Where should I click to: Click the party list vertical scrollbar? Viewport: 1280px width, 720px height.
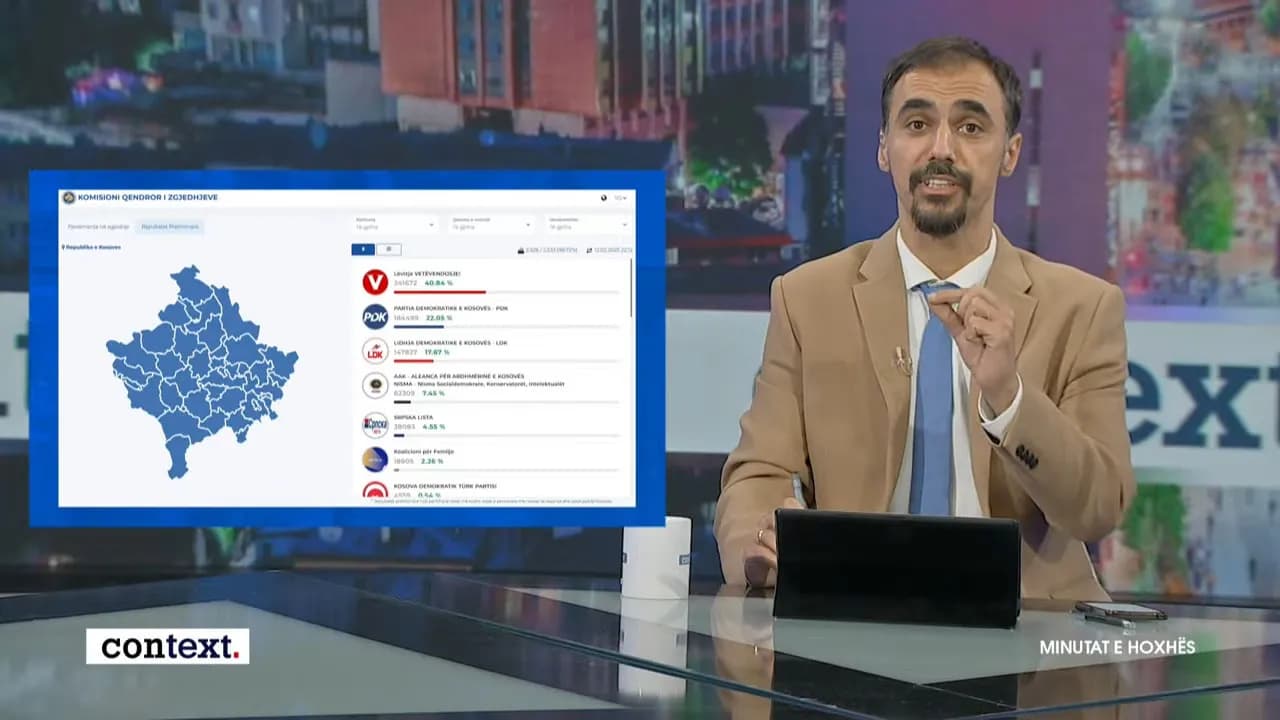631,288
